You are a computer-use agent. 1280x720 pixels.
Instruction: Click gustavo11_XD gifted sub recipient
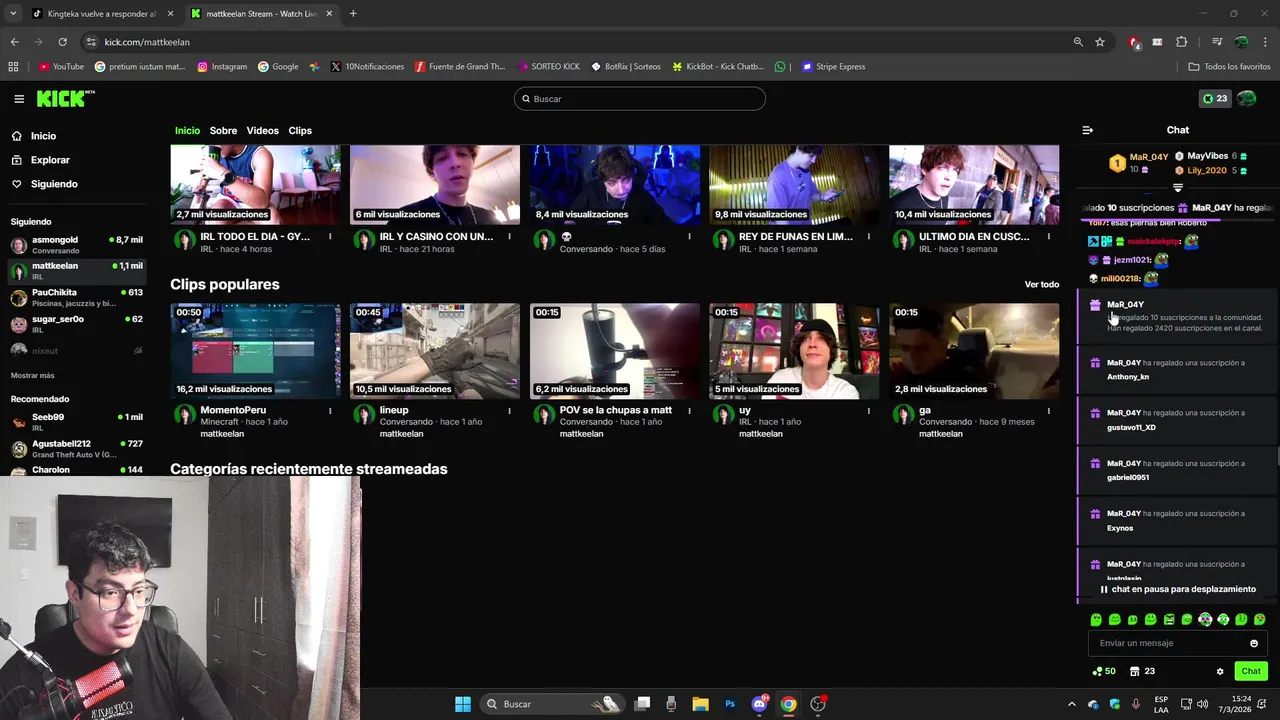1131,427
